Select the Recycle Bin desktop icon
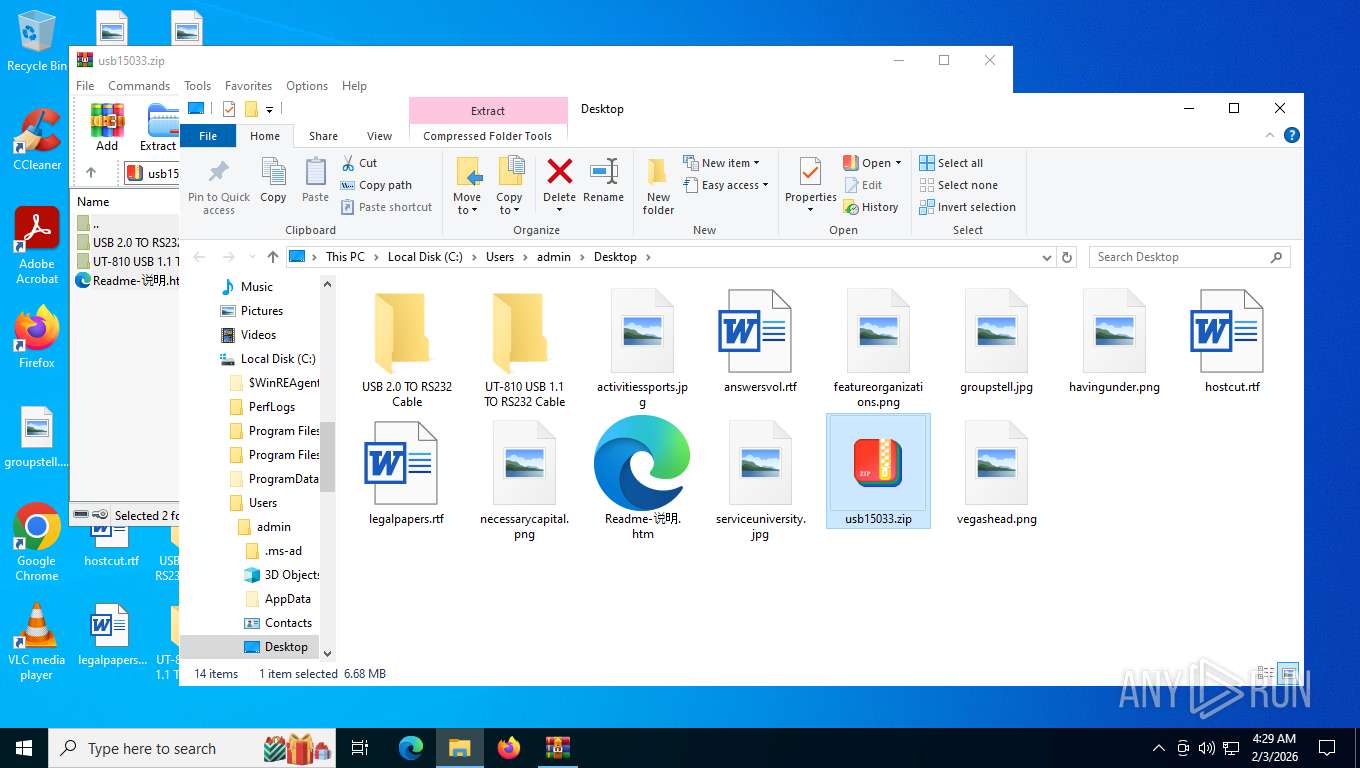This screenshot has width=1360, height=768. (x=37, y=41)
